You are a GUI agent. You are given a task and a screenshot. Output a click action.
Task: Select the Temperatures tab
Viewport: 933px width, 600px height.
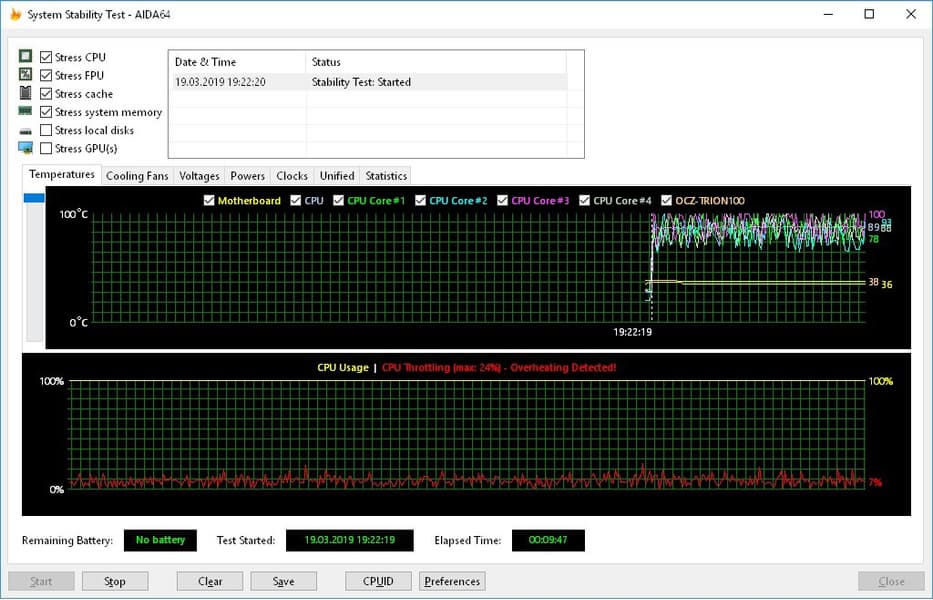[x=61, y=174]
